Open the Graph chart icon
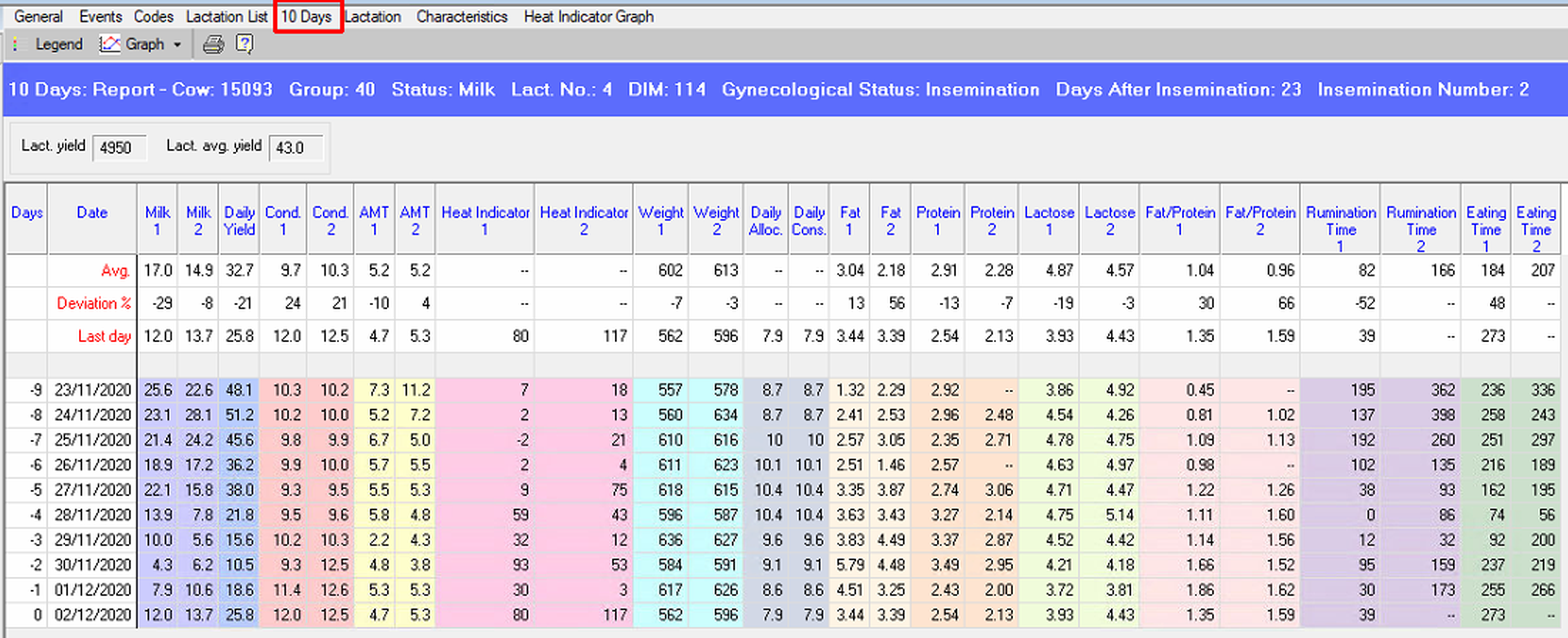Screen dimensions: 1568x638 click(x=110, y=44)
